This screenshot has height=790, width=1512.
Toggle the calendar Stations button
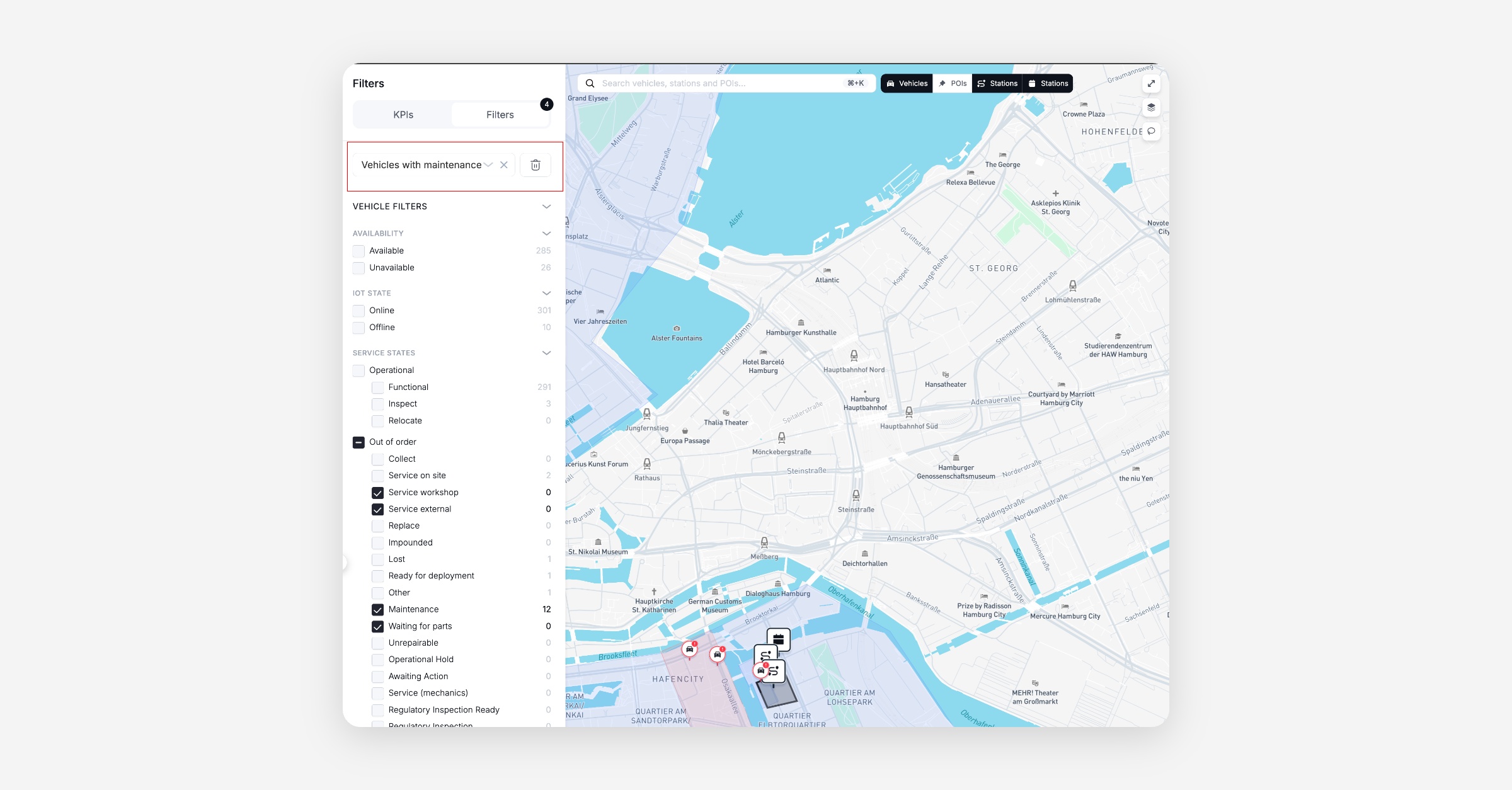(1048, 83)
